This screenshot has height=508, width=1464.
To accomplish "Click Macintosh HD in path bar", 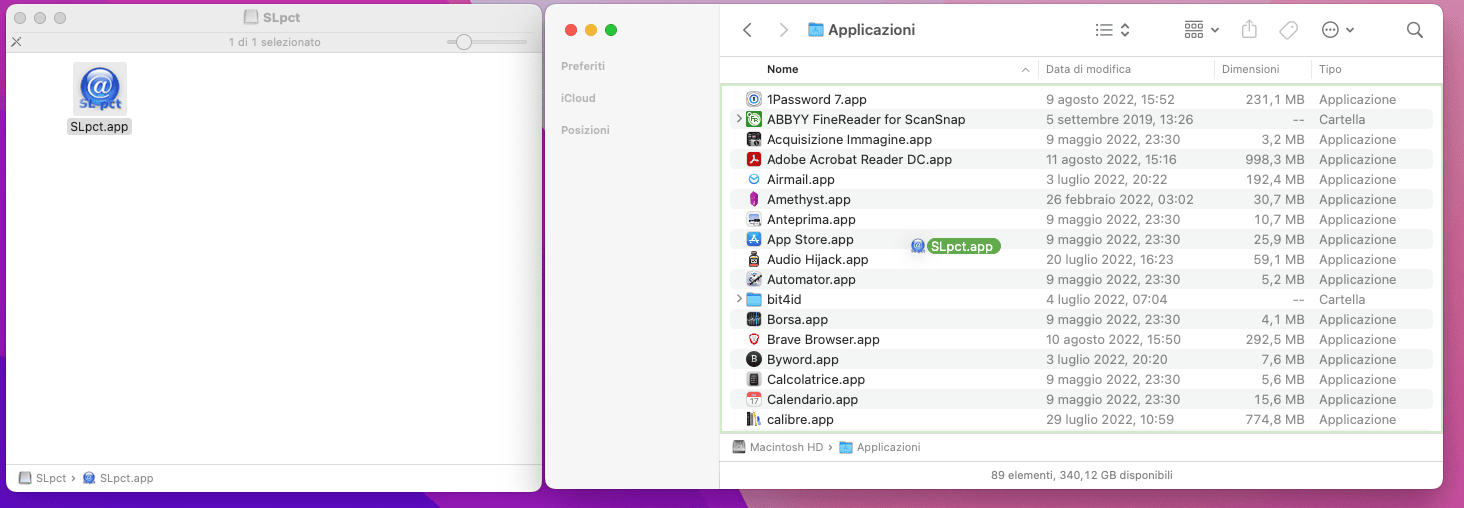I will click(x=776, y=447).
